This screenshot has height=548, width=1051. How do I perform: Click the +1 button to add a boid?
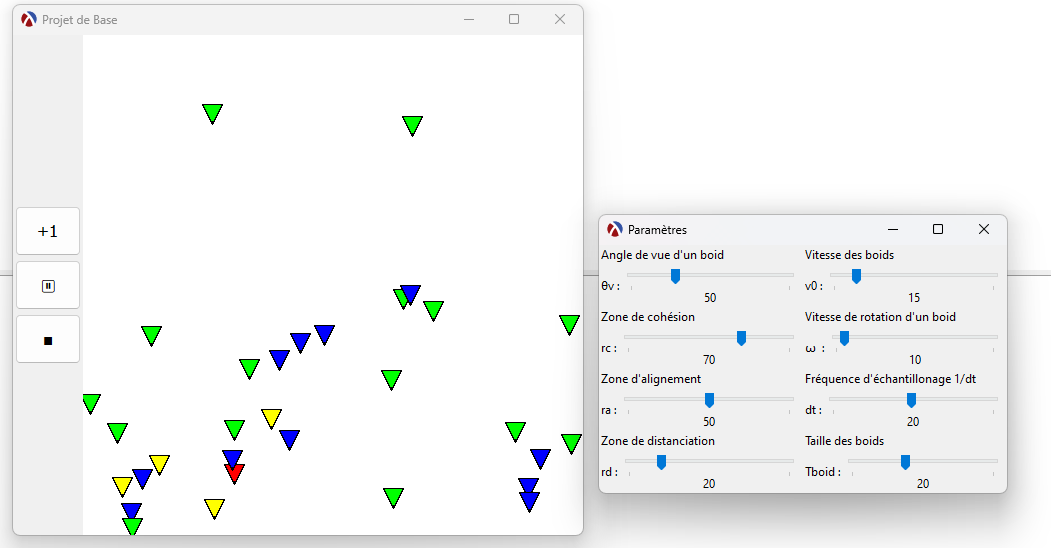pyautogui.click(x=48, y=232)
